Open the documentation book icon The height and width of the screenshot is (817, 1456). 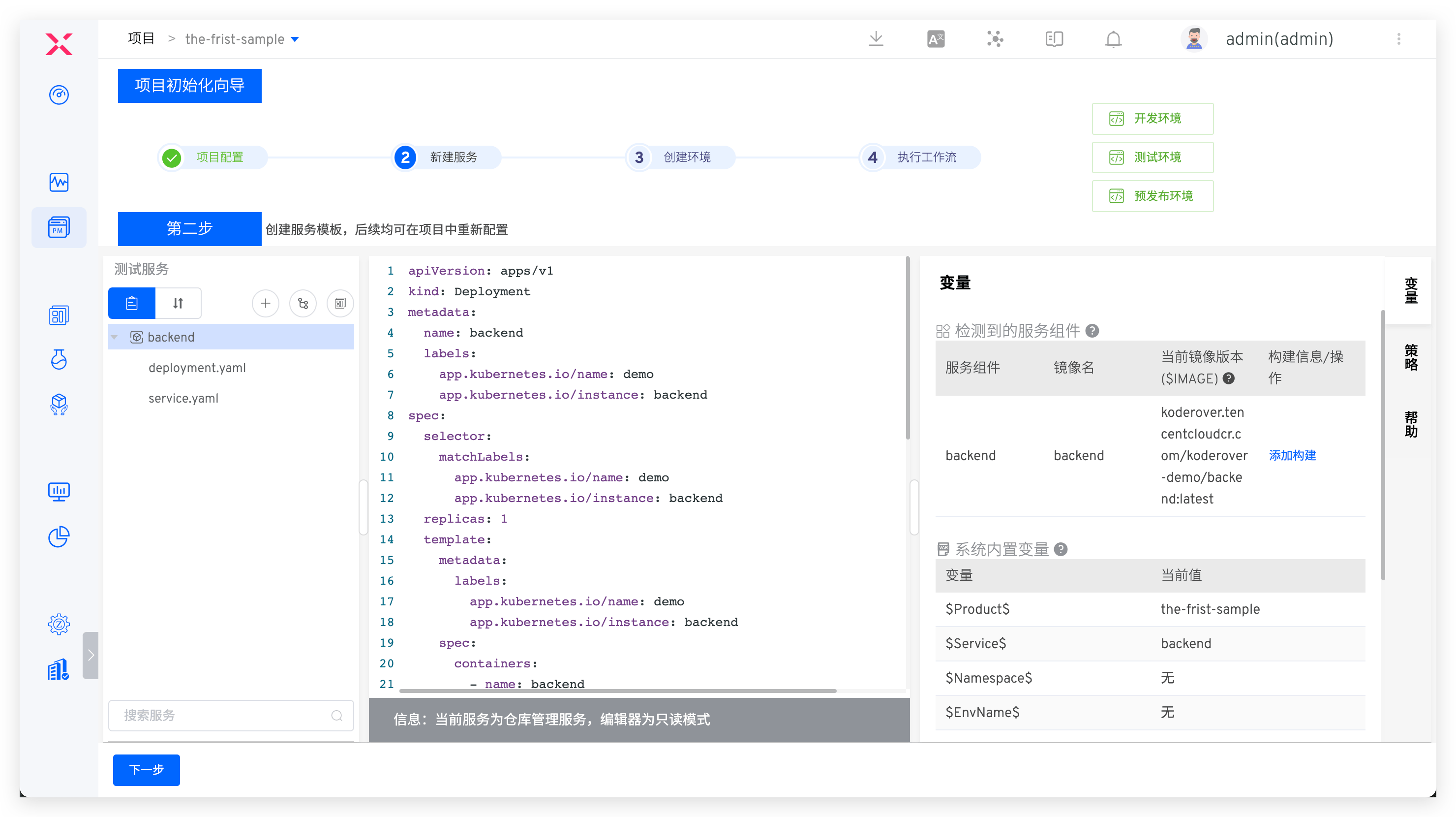click(1054, 39)
